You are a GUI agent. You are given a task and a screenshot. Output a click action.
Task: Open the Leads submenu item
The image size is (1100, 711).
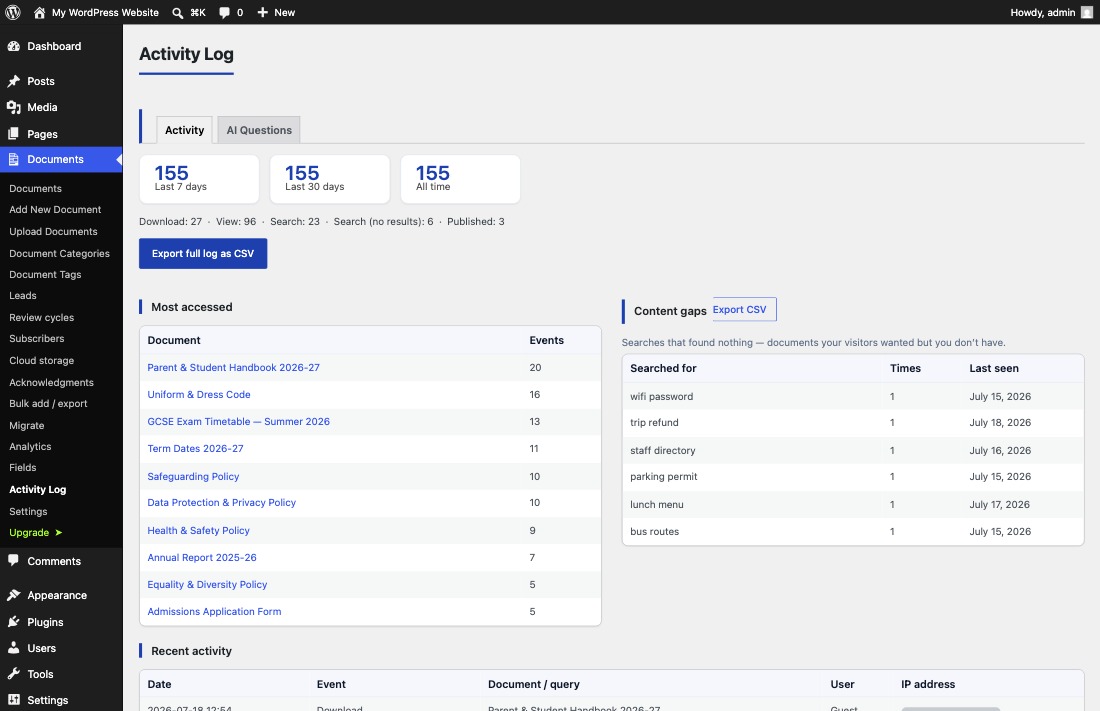[22, 295]
